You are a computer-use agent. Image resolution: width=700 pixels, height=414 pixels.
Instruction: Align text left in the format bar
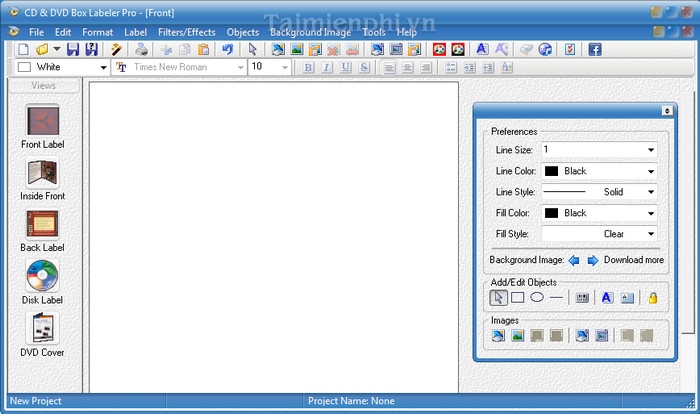(389, 67)
